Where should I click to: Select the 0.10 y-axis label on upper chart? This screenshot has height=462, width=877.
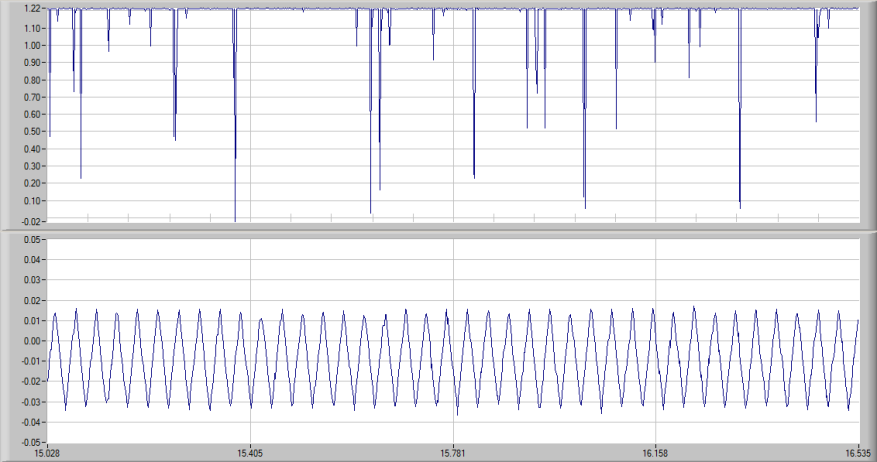(34, 201)
